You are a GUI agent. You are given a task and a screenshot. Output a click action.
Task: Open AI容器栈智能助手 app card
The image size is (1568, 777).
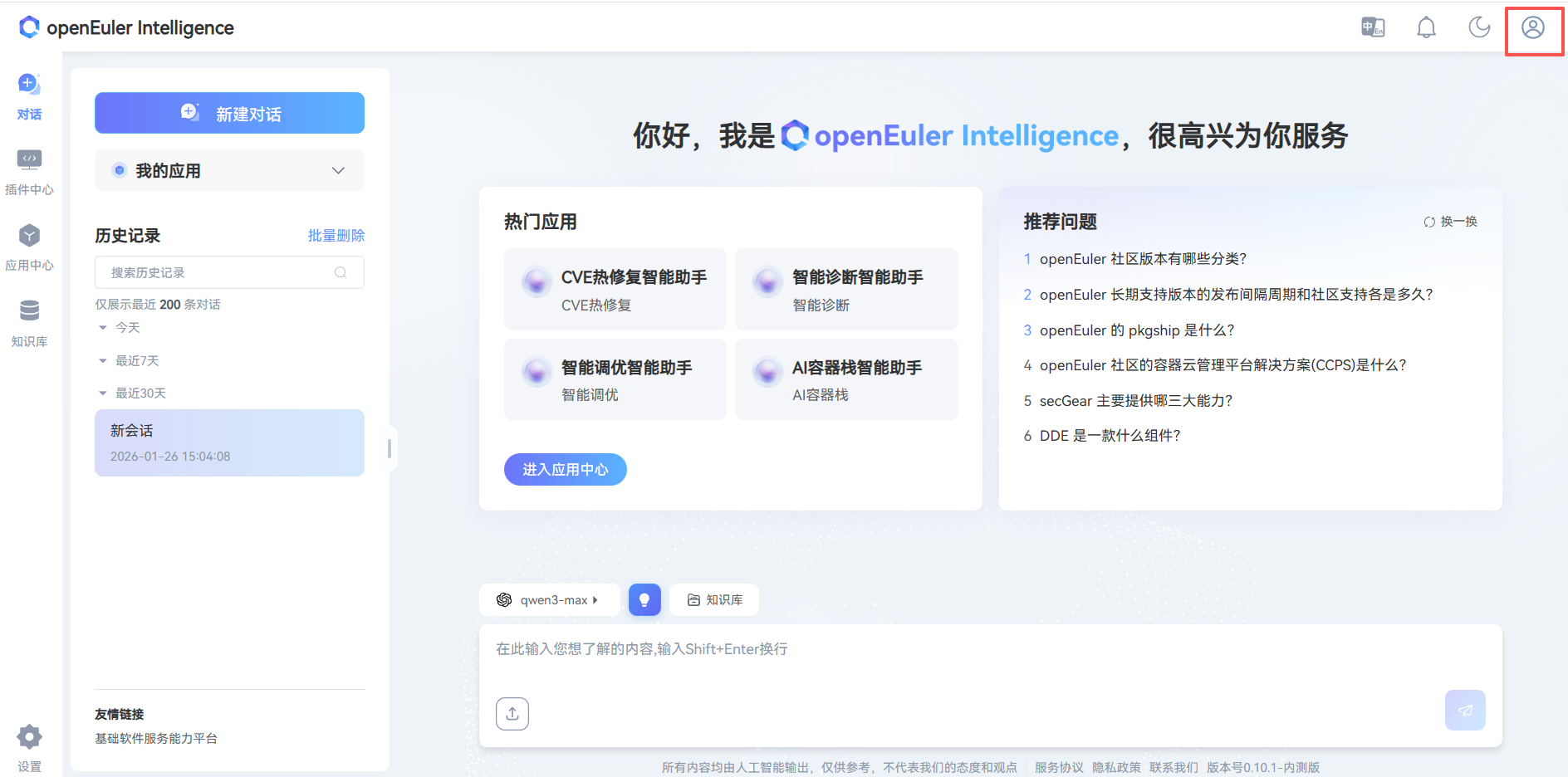(846, 379)
